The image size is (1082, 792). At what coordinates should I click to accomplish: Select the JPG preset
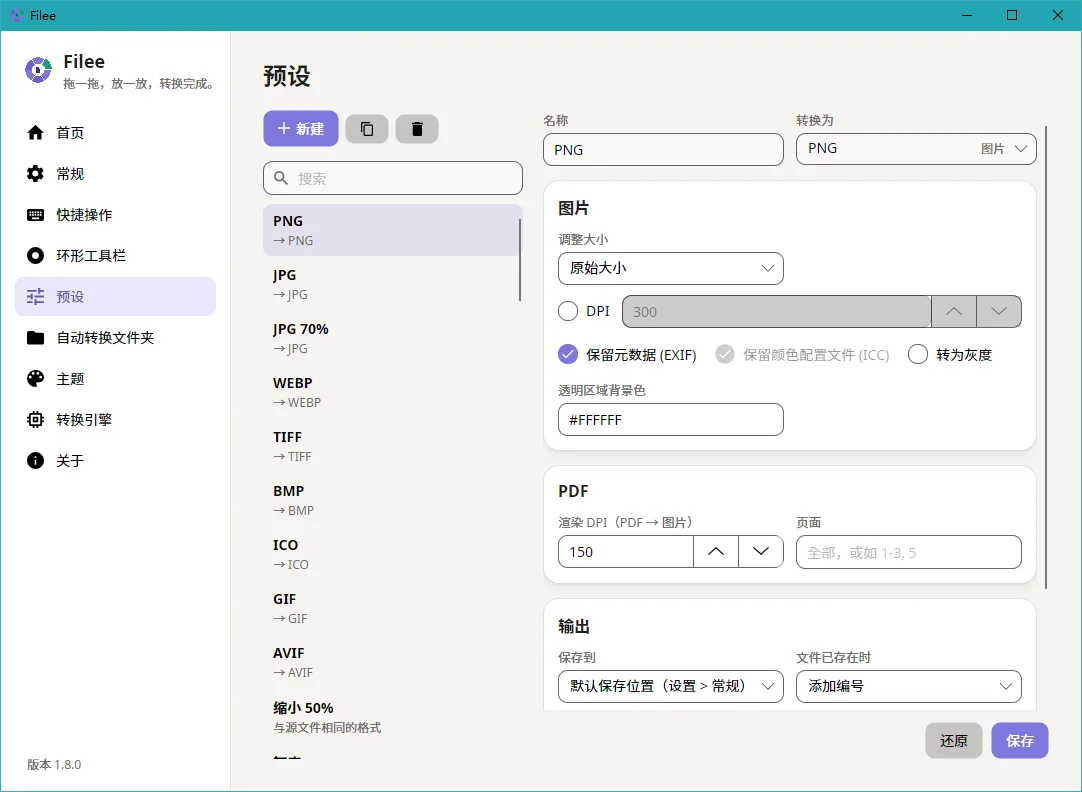[x=393, y=284]
